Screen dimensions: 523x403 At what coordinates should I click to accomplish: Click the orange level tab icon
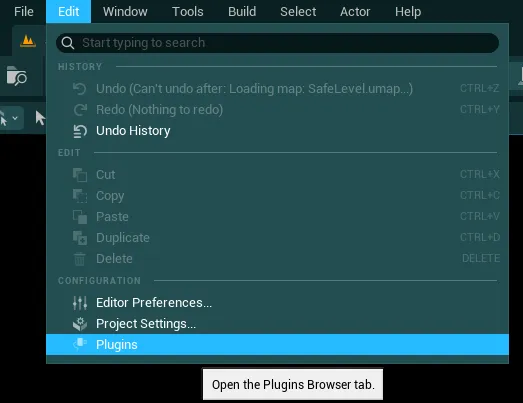pyautogui.click(x=28, y=41)
